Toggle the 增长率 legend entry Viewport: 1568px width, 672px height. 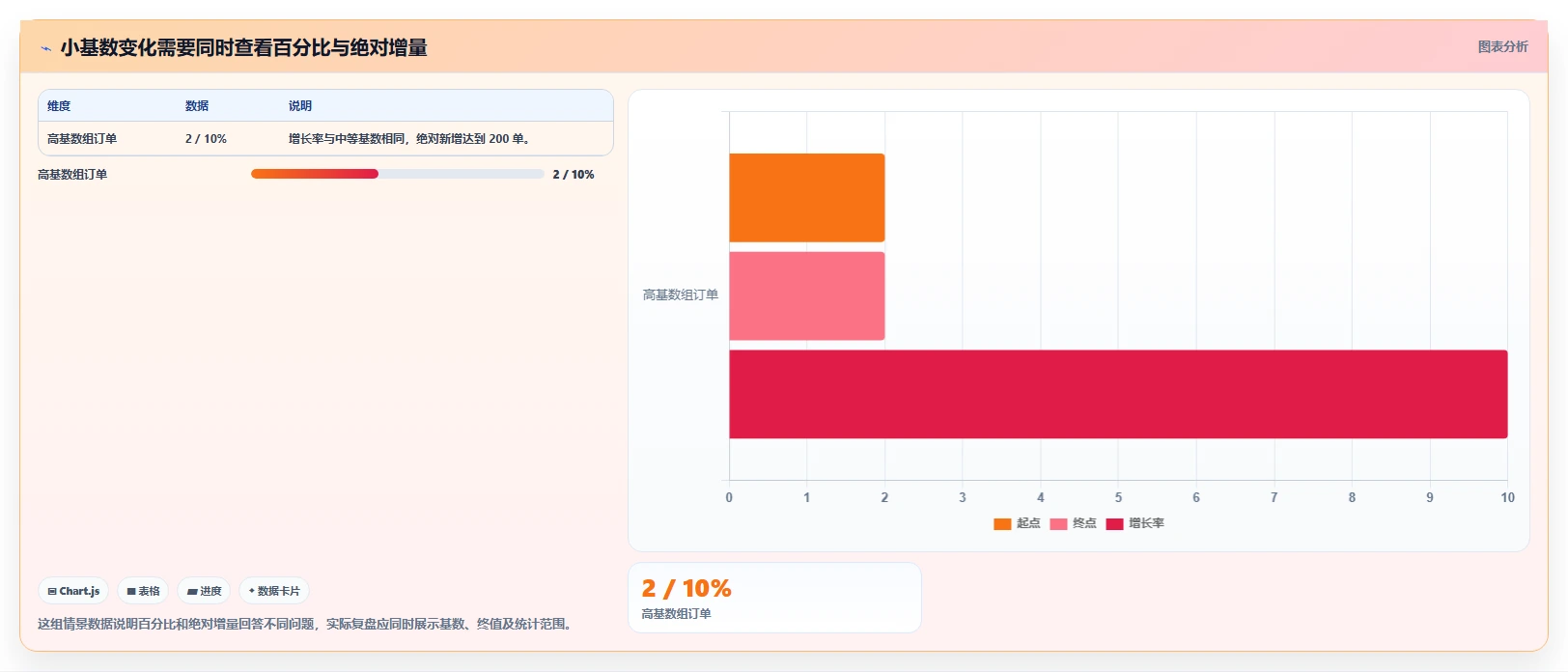(x=1135, y=523)
